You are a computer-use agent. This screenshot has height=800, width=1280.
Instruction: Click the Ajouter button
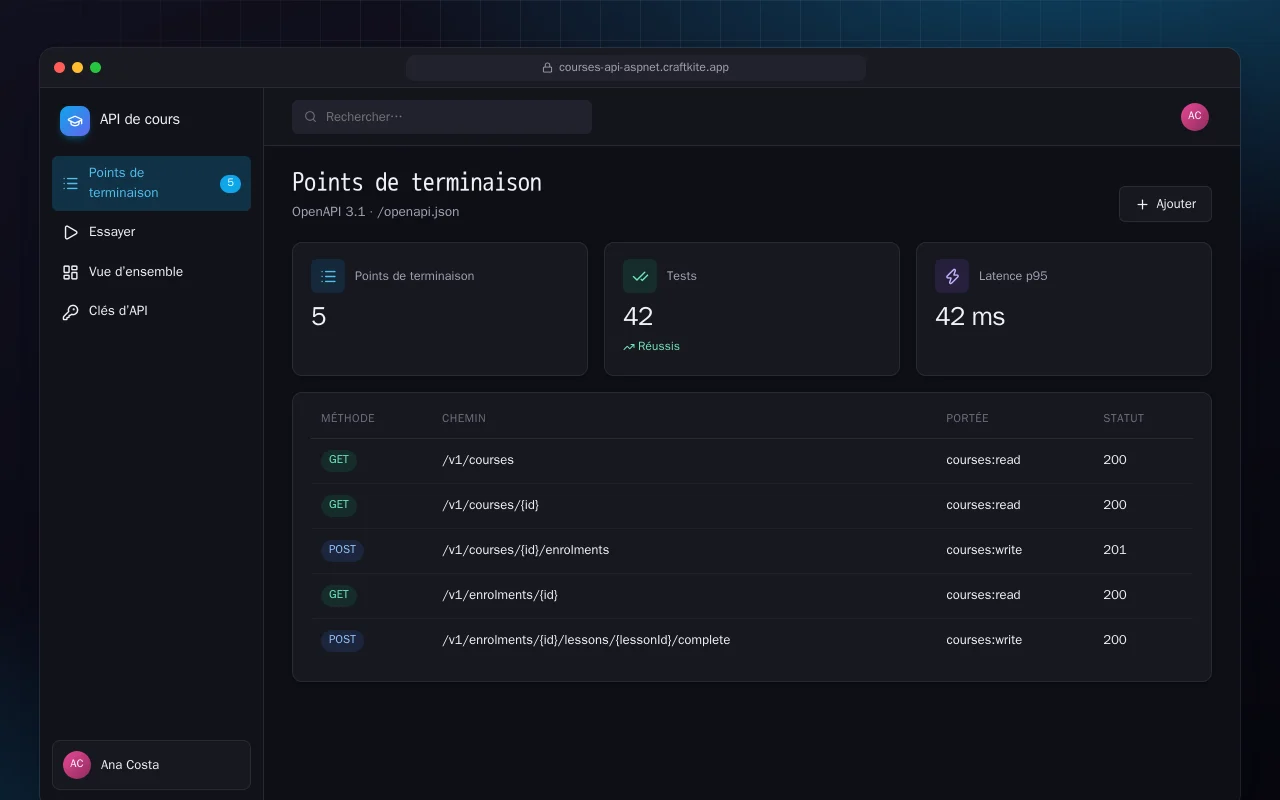[1165, 204]
